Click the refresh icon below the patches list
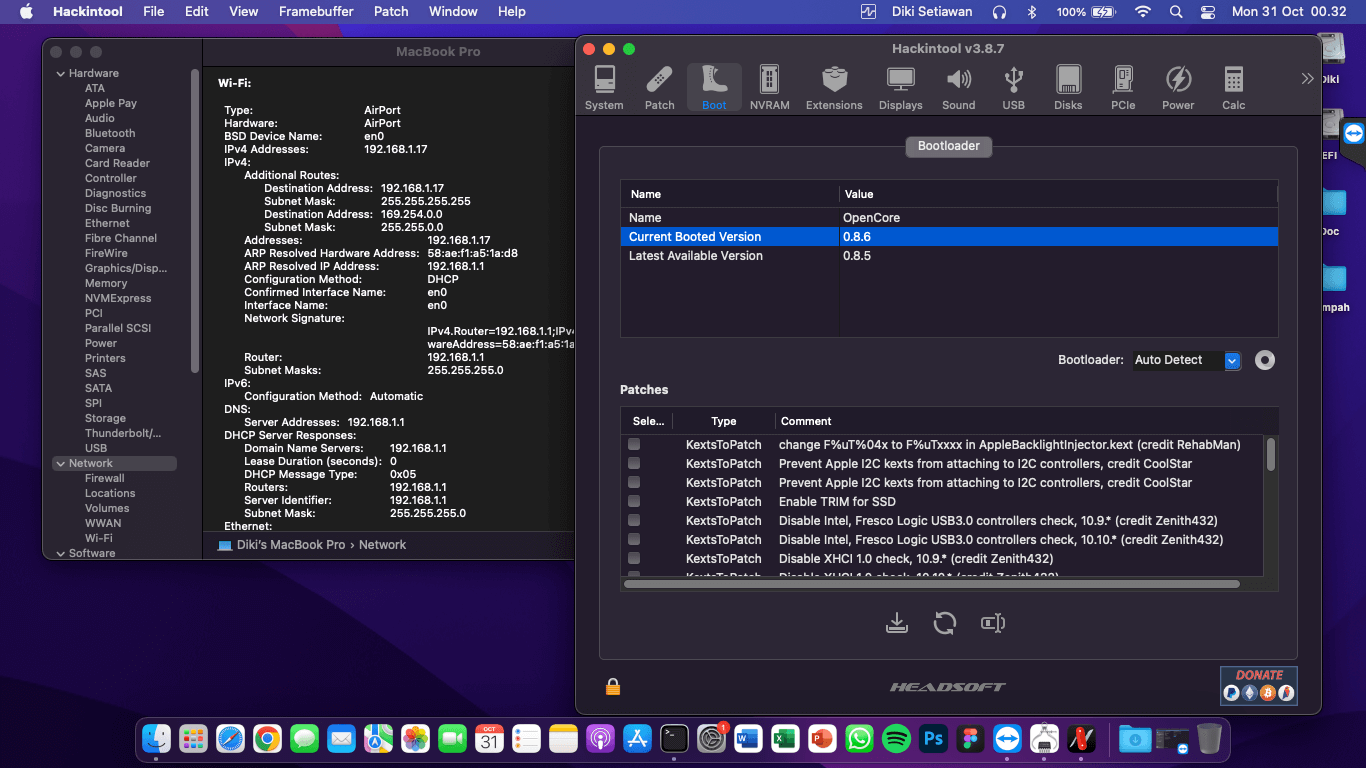1366x768 pixels. (944, 624)
